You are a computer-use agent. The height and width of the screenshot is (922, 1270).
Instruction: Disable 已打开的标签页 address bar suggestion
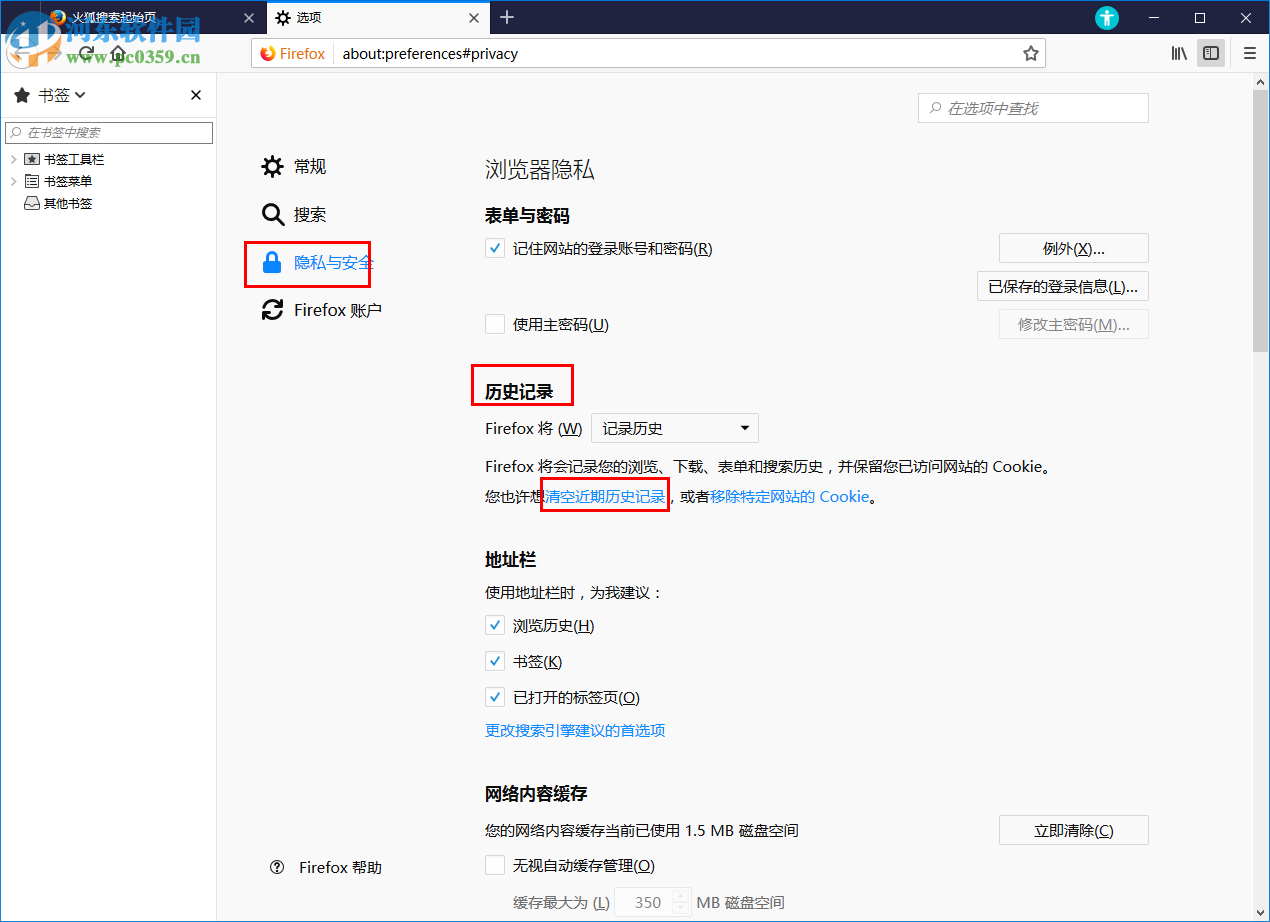point(494,696)
